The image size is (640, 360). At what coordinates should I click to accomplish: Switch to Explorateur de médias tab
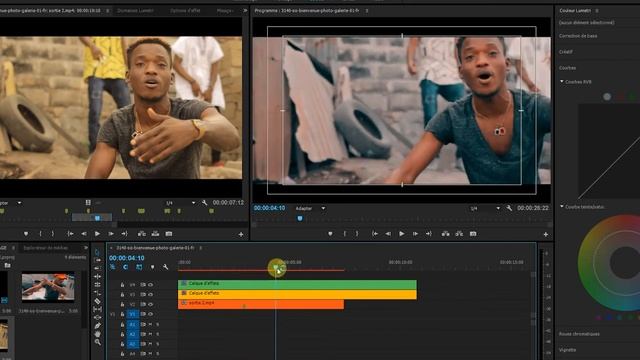45,248
